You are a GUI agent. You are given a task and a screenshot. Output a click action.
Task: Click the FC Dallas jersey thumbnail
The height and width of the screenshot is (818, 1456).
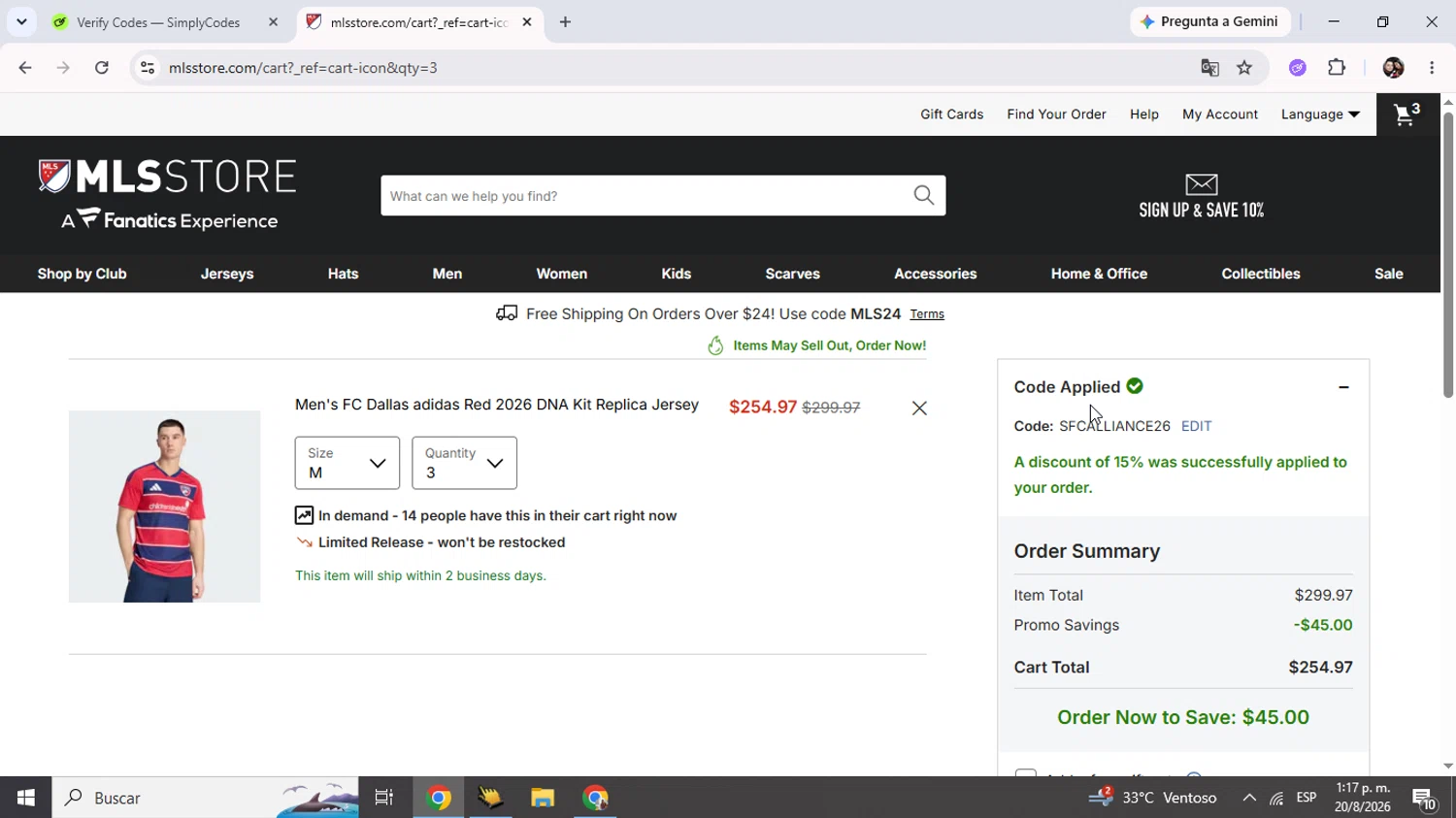pos(165,507)
